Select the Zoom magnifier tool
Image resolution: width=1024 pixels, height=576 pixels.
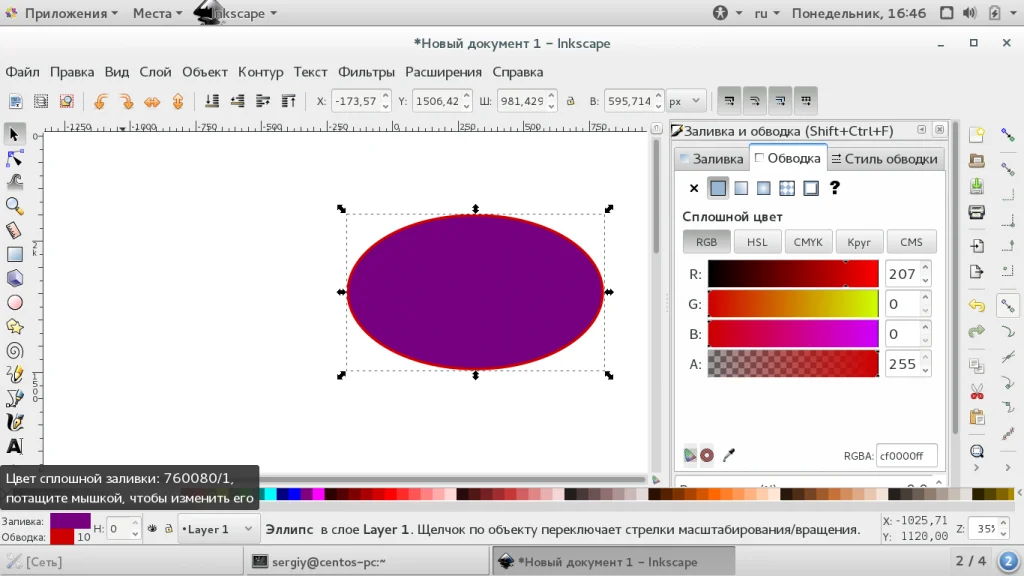(x=15, y=206)
